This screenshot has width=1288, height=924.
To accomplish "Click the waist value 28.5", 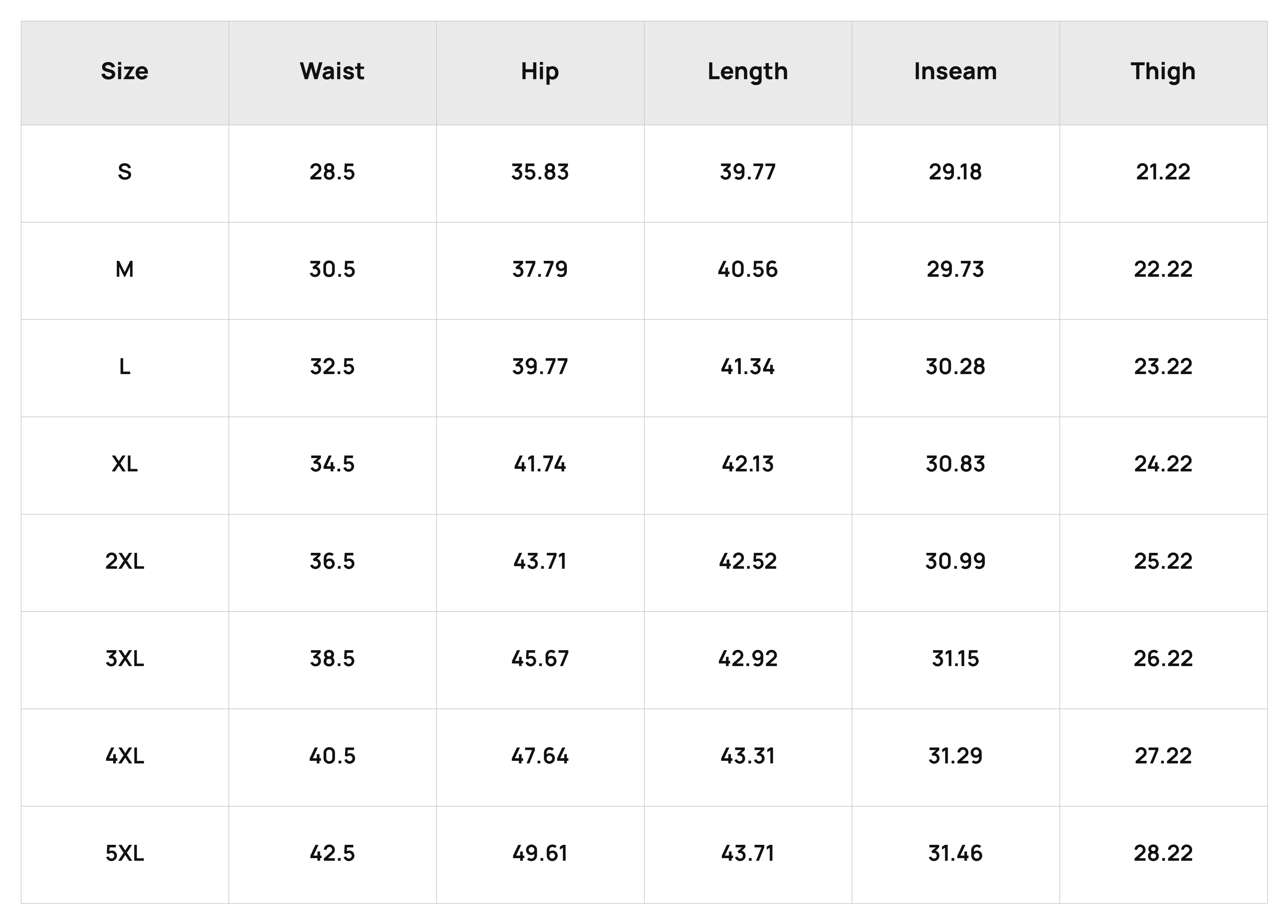I will click(x=332, y=172).
